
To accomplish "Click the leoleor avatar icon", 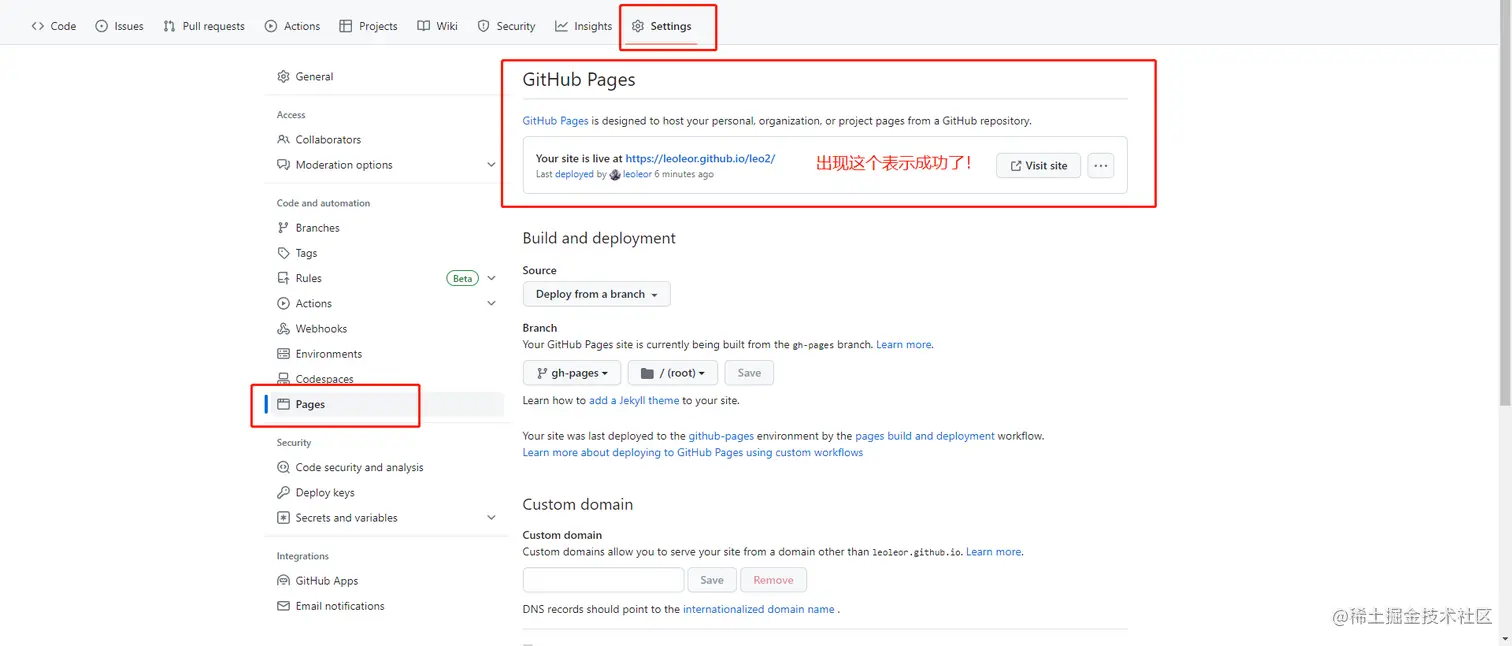I will point(615,174).
